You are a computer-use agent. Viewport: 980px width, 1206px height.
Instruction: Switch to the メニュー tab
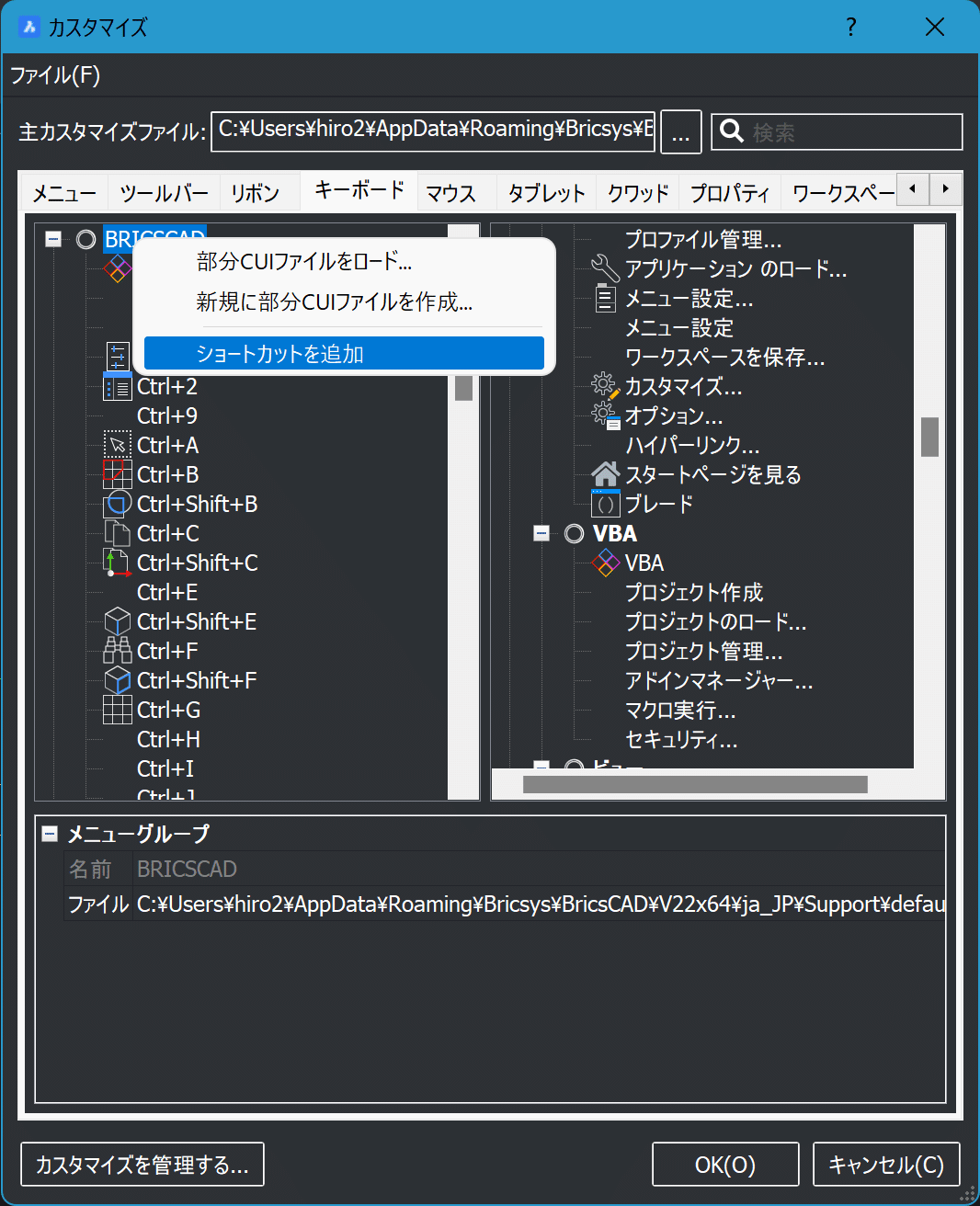pyautogui.click(x=64, y=193)
